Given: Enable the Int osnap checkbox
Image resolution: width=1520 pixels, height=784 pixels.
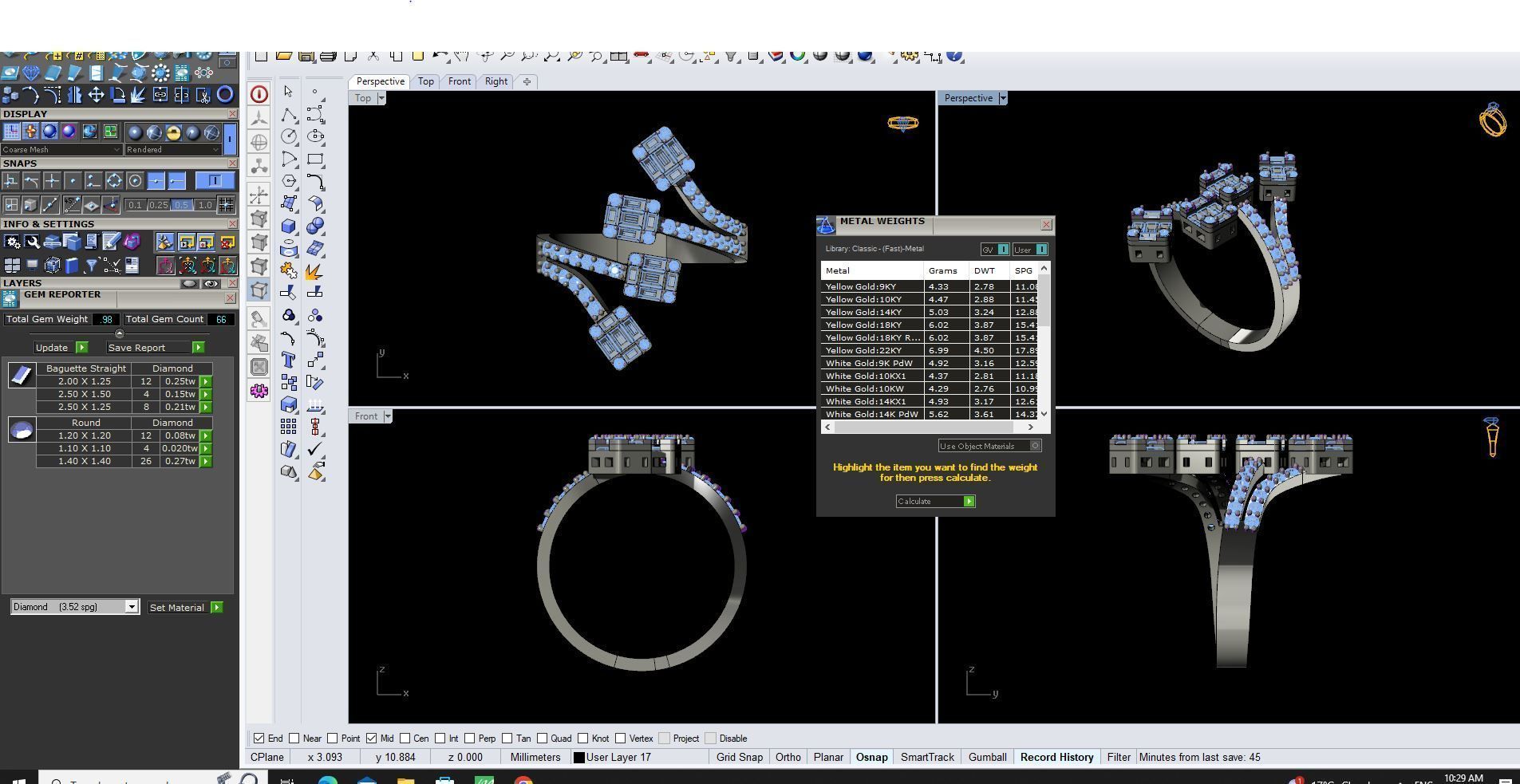Looking at the screenshot, I should [440, 739].
